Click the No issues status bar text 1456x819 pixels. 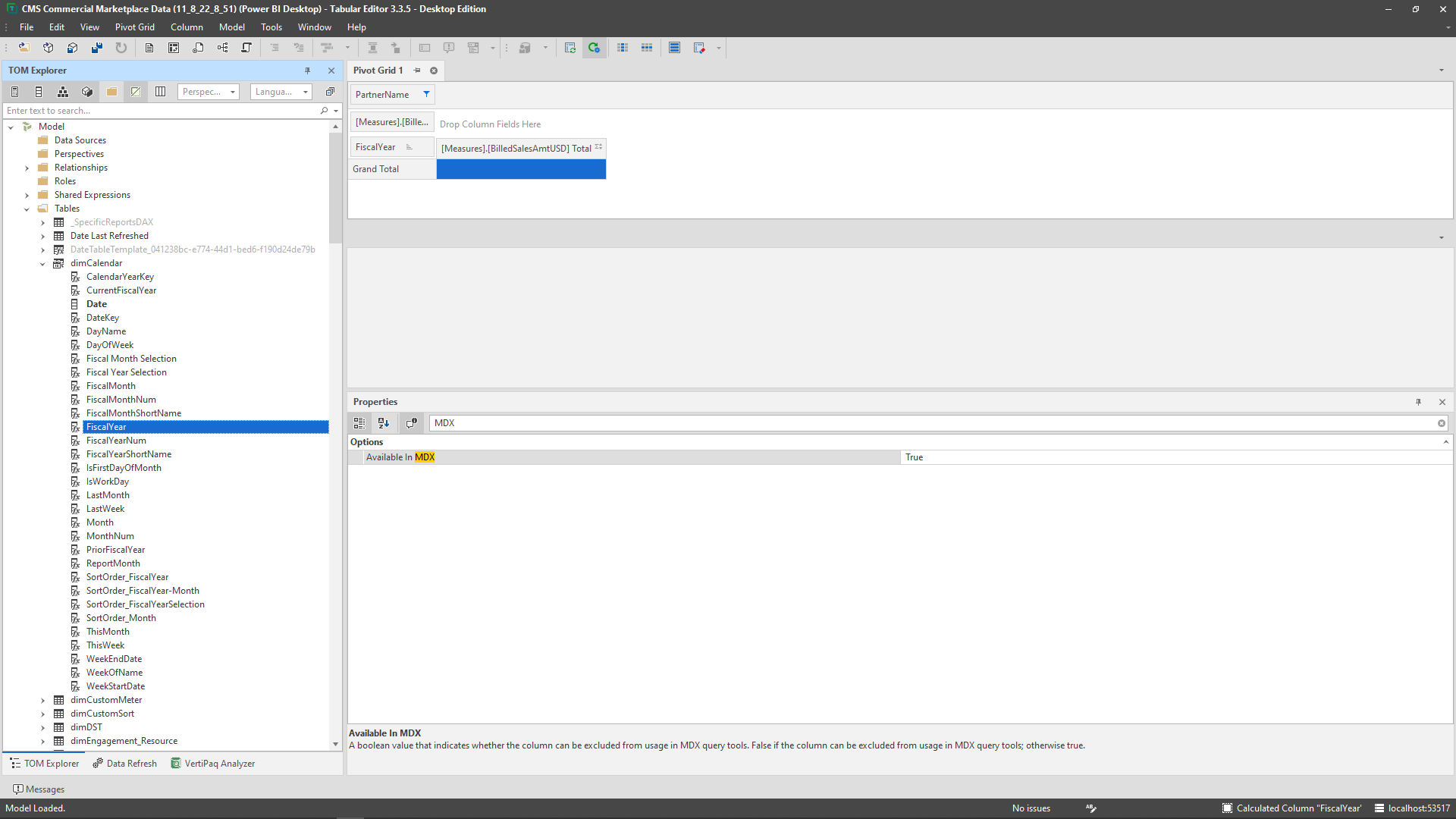click(x=1031, y=808)
